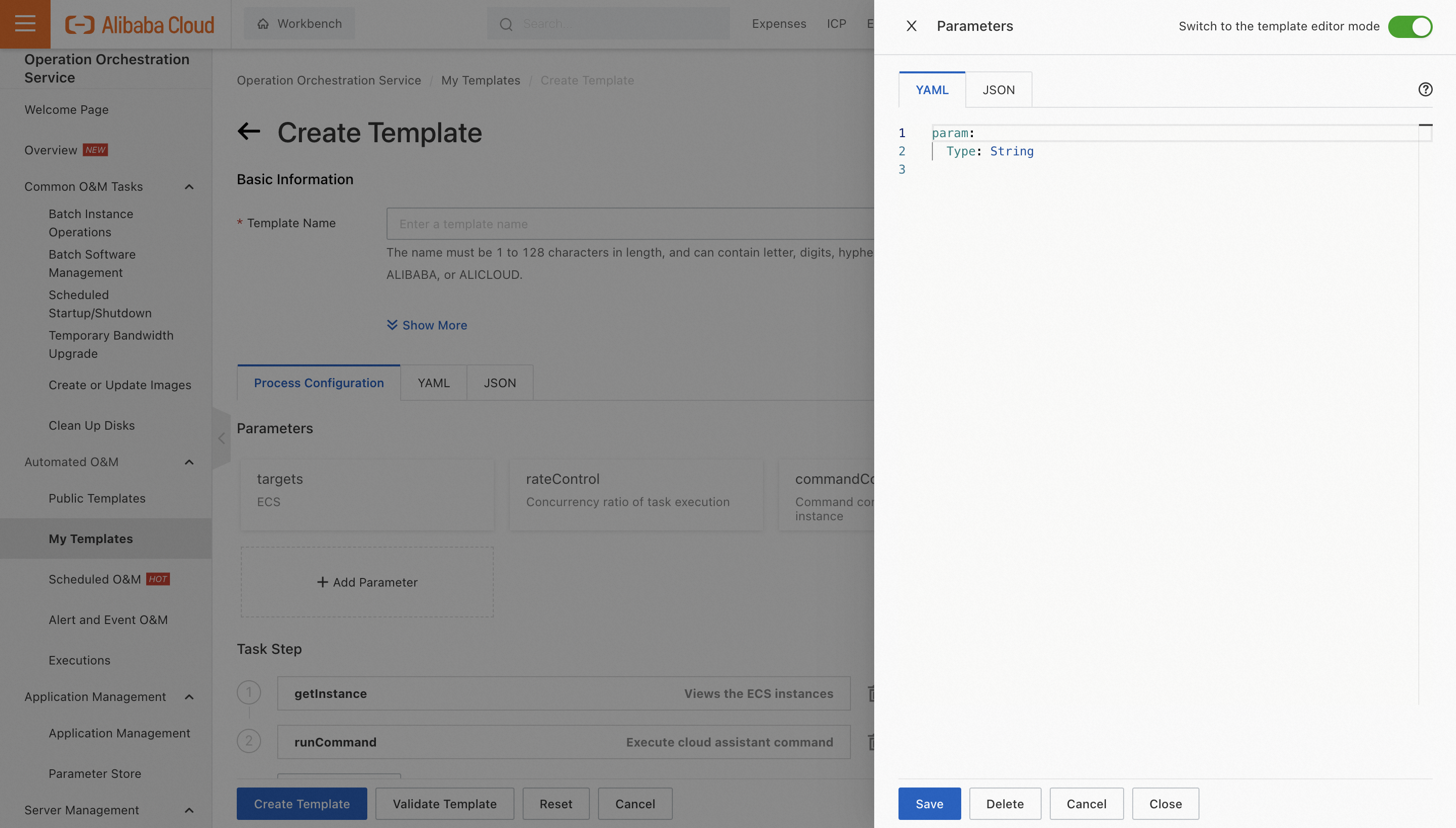This screenshot has width=1456, height=828.
Task: Collapse the Common O&M Tasks section
Action: 189,187
